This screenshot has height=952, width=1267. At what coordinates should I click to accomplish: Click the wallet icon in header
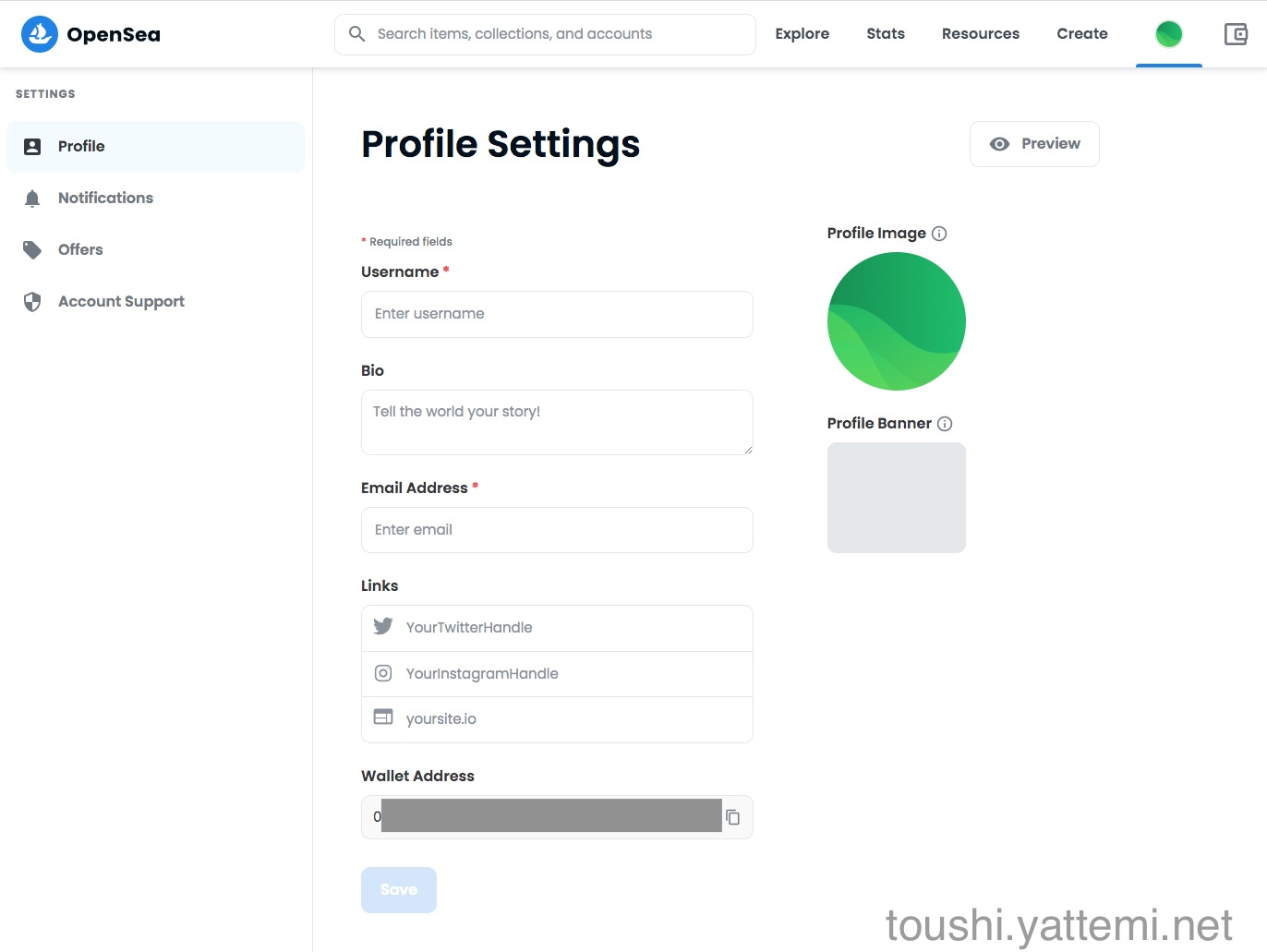coord(1236,34)
